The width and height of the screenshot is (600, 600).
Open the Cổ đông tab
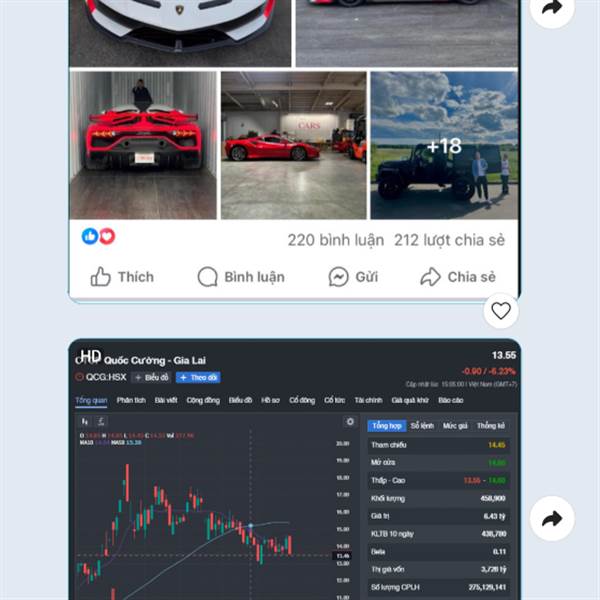tap(302, 400)
